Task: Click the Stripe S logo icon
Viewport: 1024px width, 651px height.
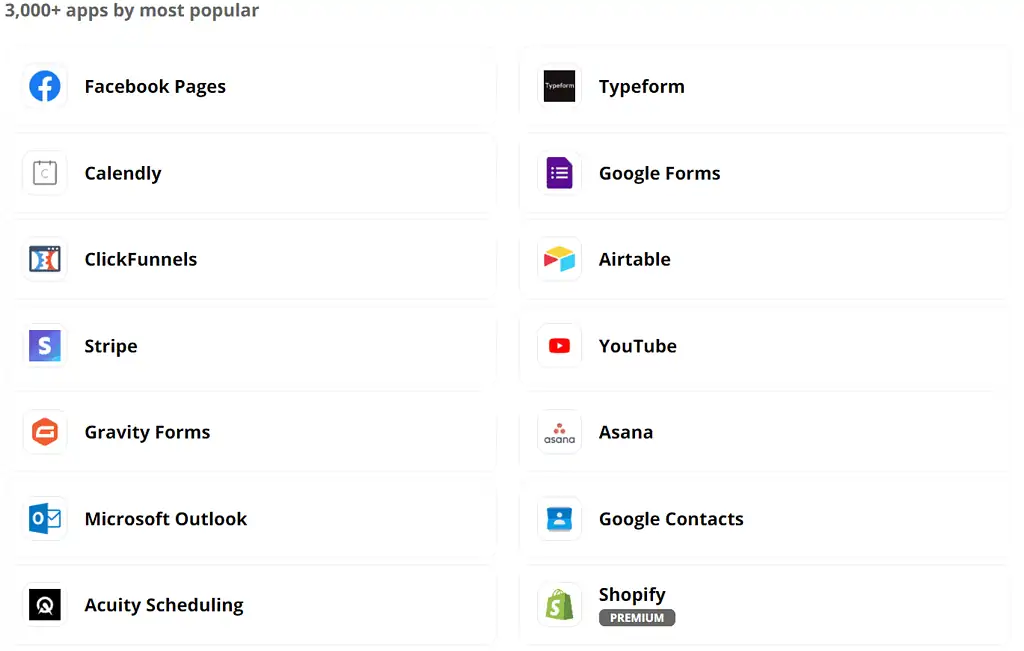Action: pos(45,346)
